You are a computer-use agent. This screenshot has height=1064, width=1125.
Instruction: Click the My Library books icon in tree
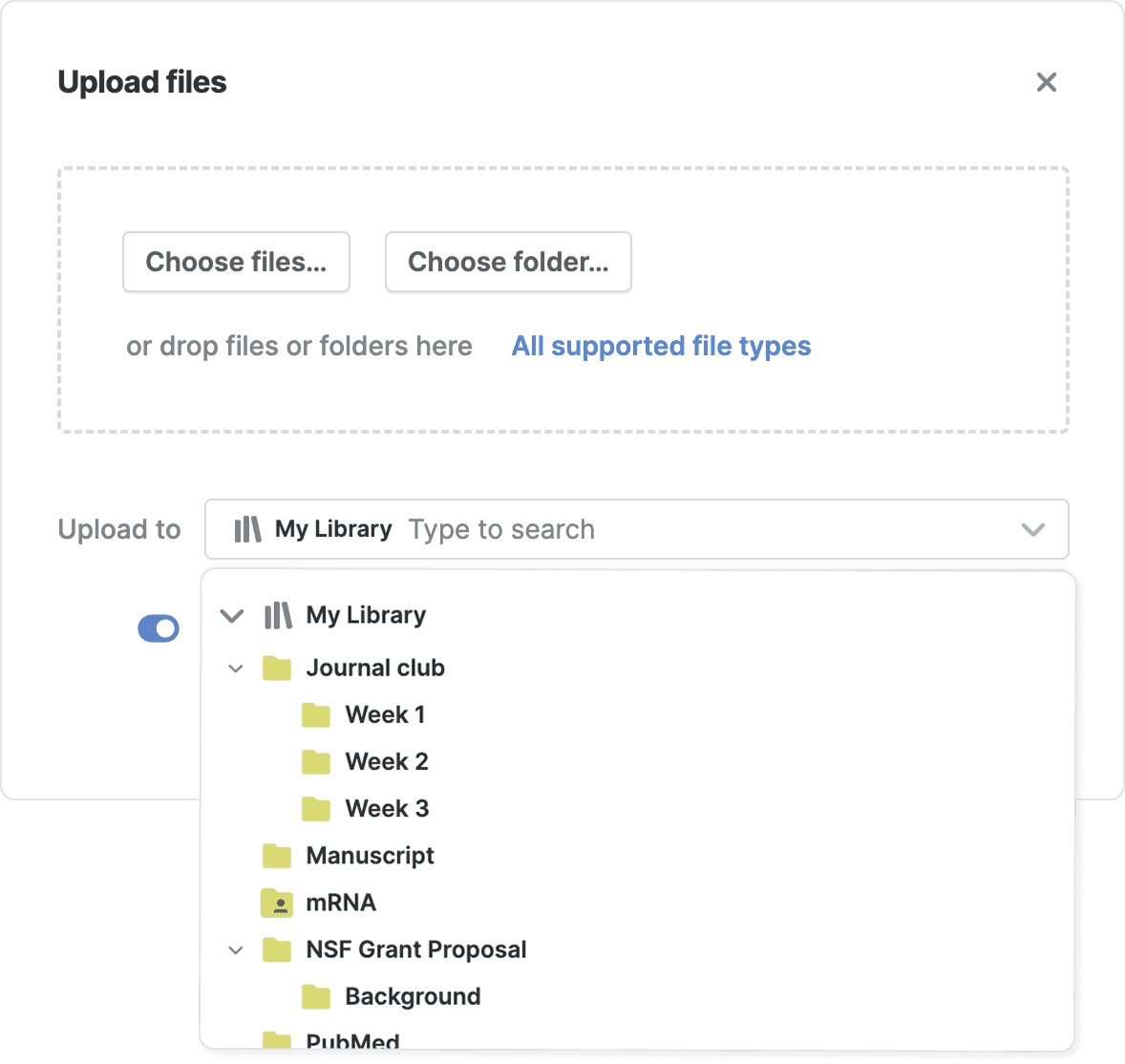tap(277, 615)
